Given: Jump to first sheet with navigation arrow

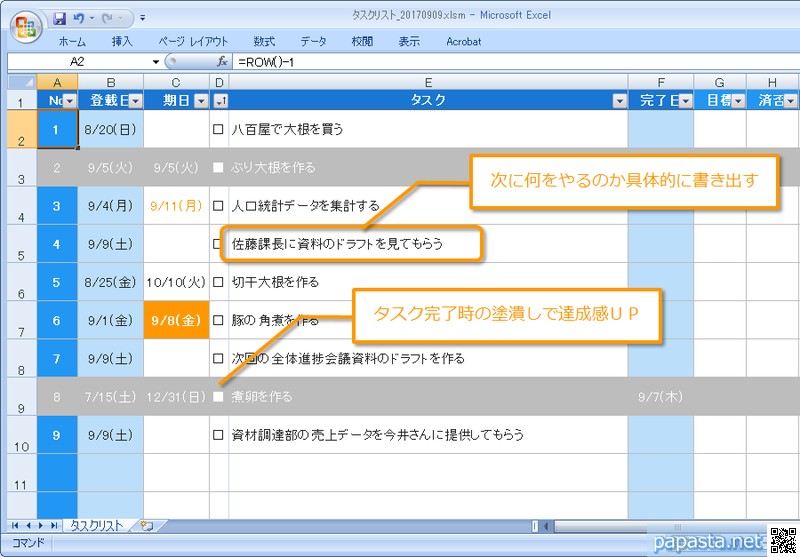Looking at the screenshot, I should [x=14, y=525].
